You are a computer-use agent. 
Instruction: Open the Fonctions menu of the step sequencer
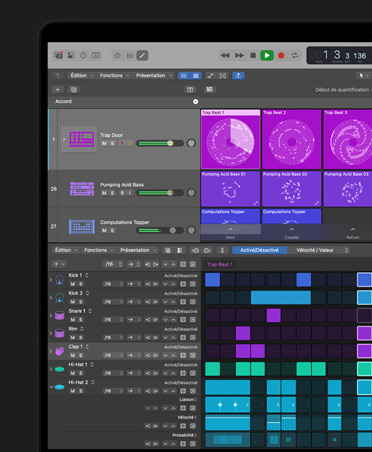pos(99,250)
